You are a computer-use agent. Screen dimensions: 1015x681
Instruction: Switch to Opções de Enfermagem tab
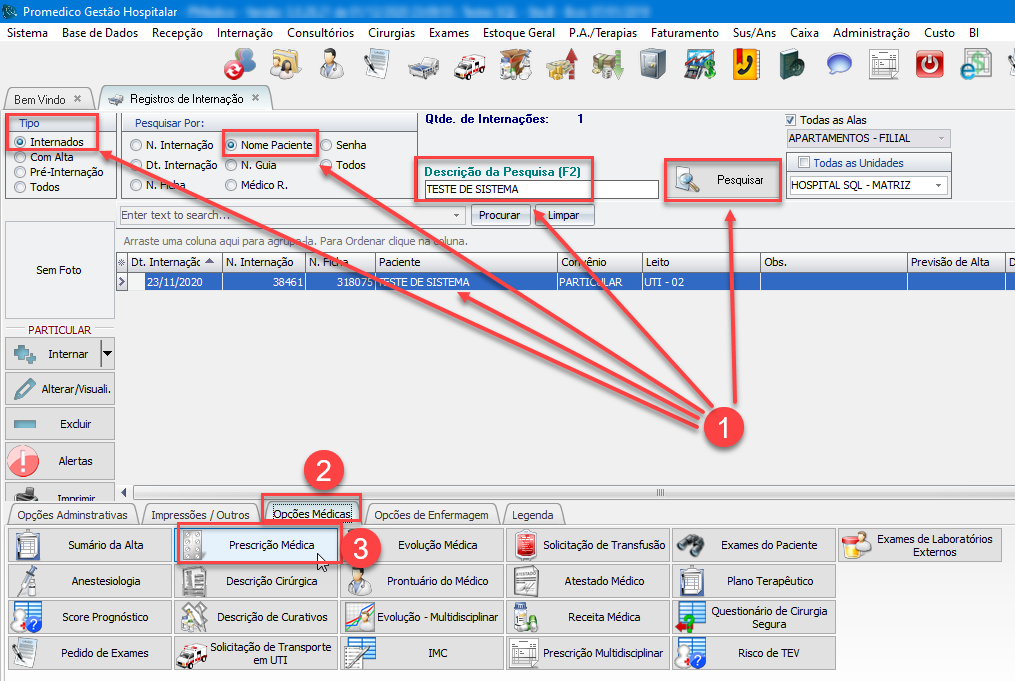point(431,515)
